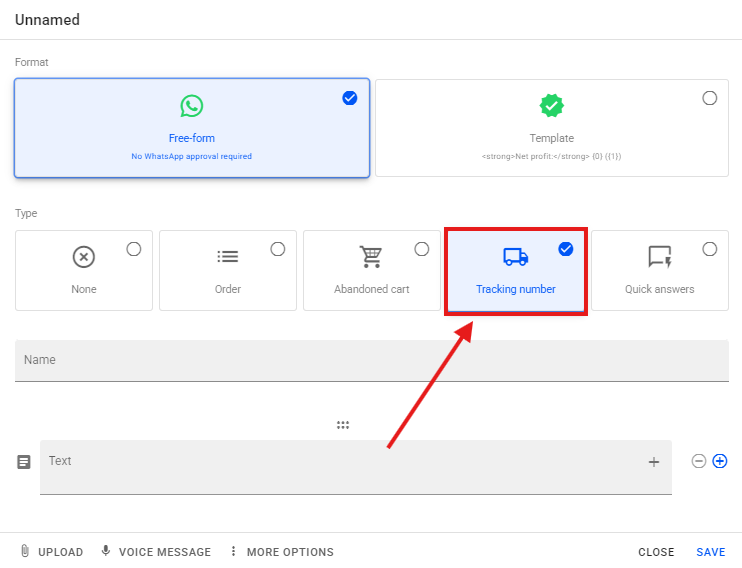Screen dimensions: 742x568
Task: Click the Tracking number truck icon
Action: (515, 257)
